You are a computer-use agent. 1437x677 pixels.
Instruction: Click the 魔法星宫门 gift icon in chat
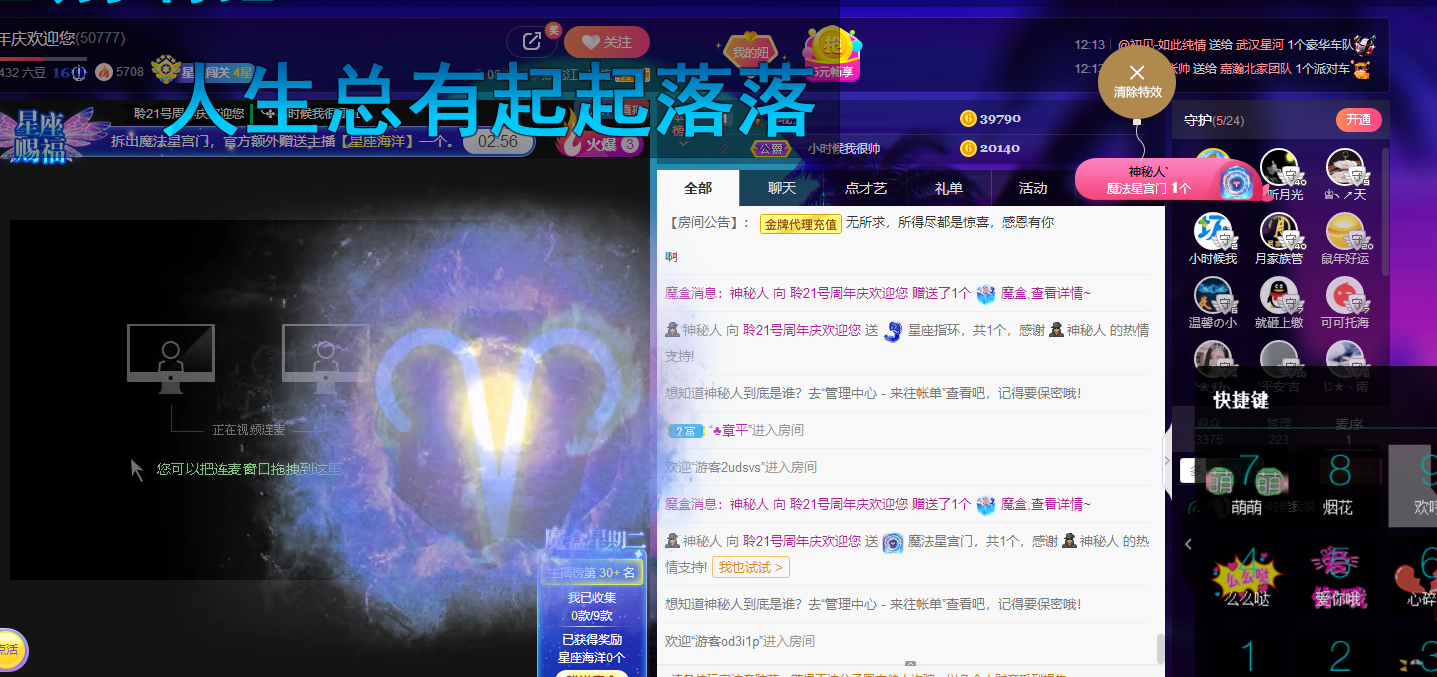[893, 542]
